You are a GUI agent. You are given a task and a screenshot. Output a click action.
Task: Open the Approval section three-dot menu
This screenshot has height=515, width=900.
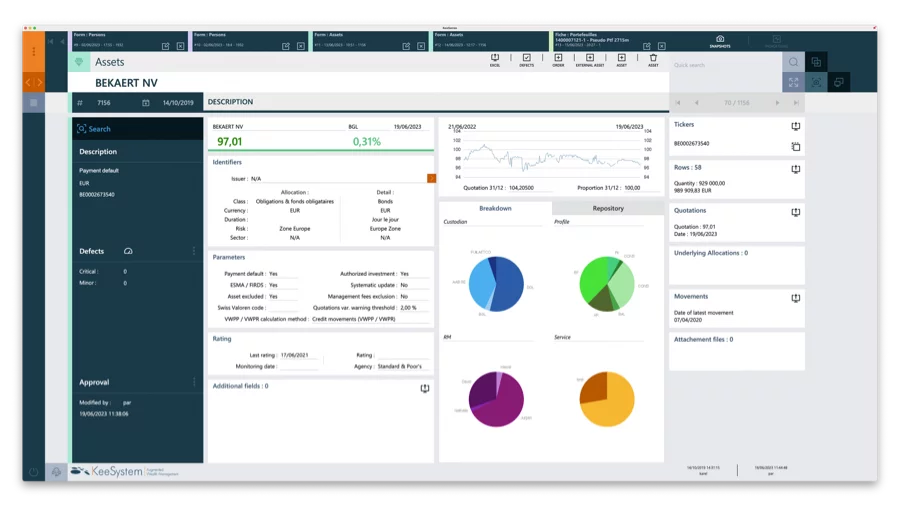click(x=194, y=382)
